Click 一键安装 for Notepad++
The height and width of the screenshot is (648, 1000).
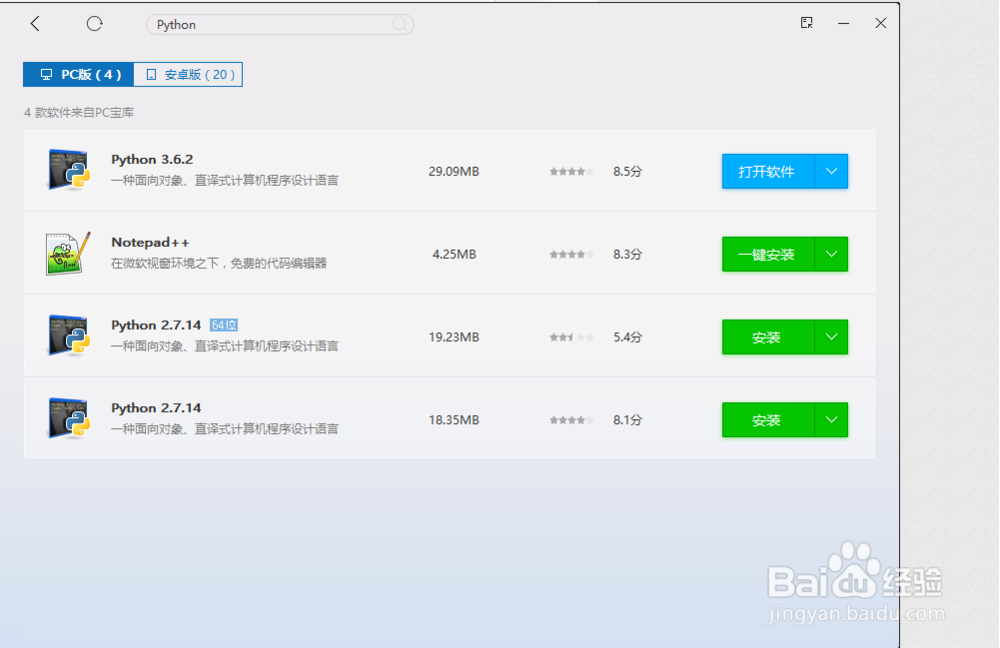[768, 254]
